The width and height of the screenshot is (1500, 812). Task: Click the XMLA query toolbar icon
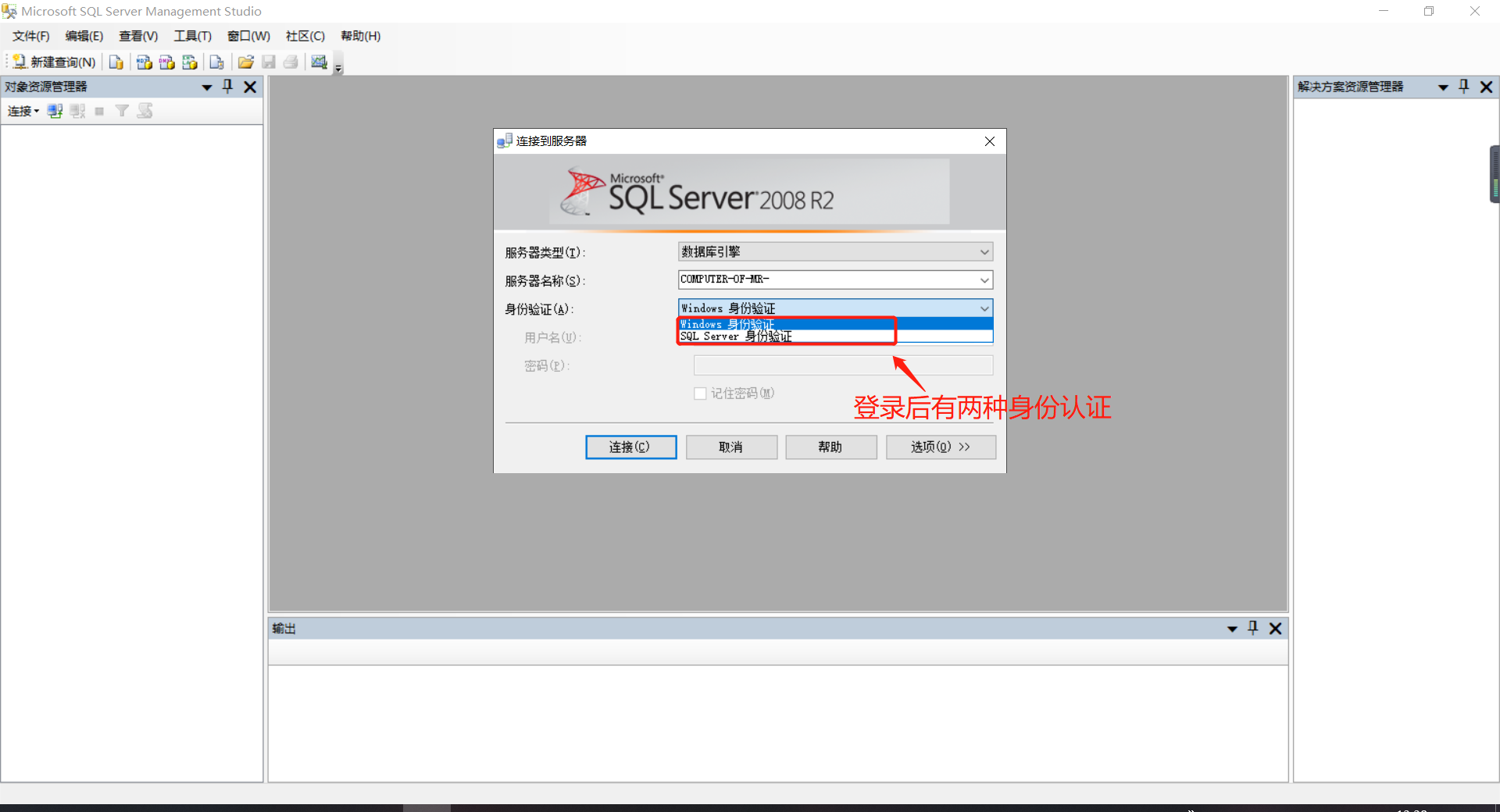coord(190,62)
